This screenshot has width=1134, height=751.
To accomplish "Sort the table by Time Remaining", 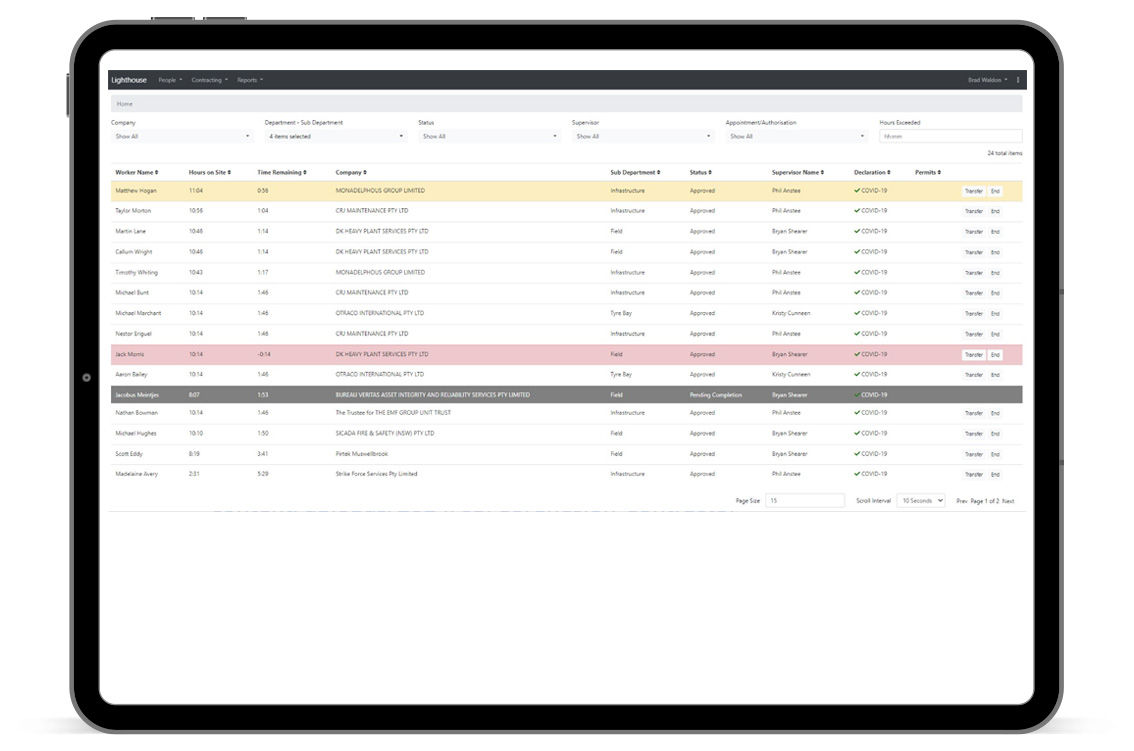I will coord(282,172).
